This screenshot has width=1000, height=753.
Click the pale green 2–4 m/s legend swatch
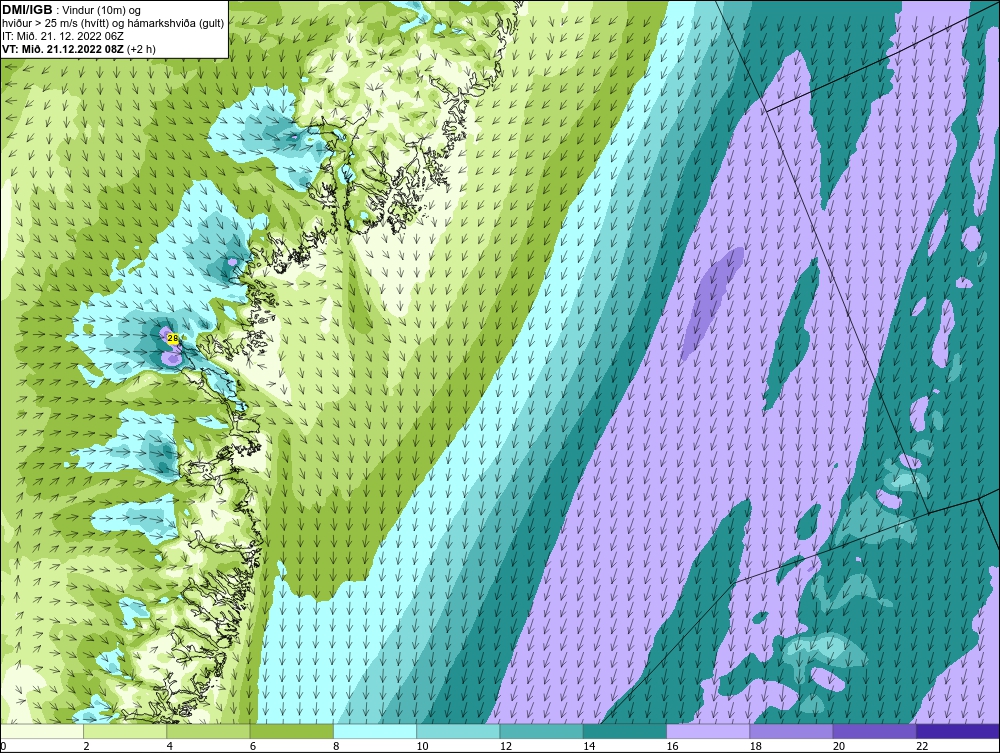(x=125, y=731)
